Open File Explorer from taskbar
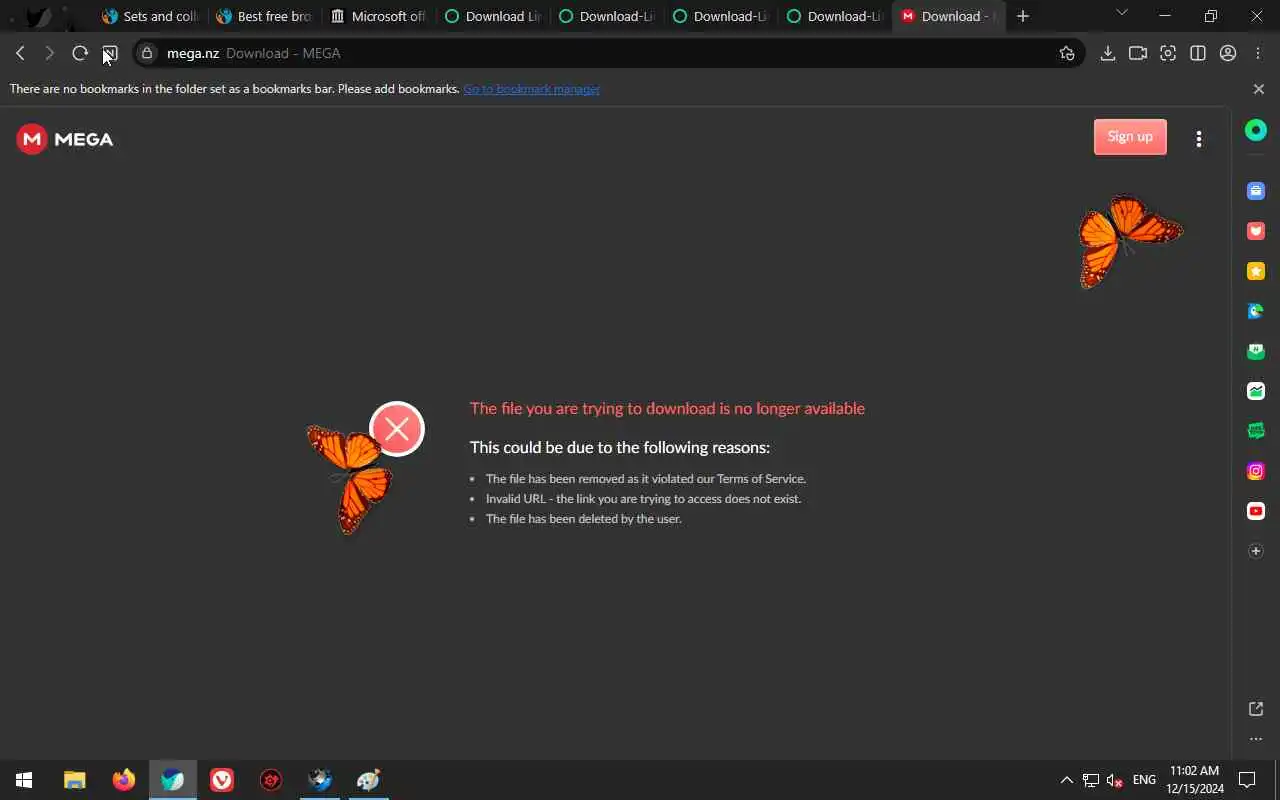Screen dimensions: 1280x800 click(75, 780)
